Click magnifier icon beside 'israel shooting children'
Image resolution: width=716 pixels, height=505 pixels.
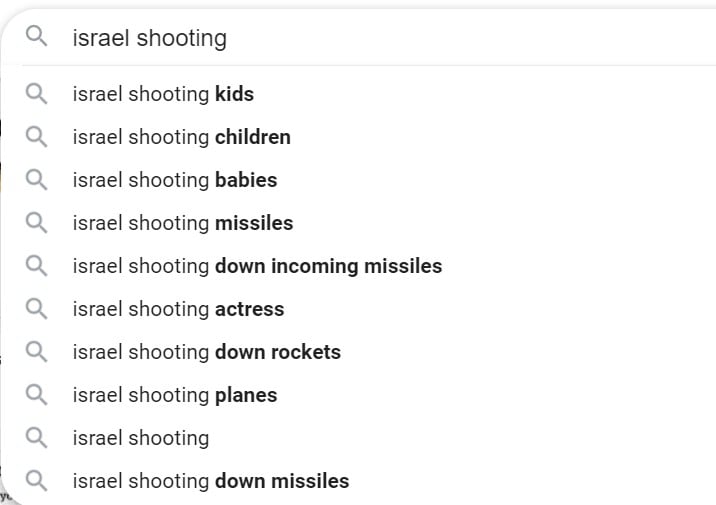coord(37,137)
